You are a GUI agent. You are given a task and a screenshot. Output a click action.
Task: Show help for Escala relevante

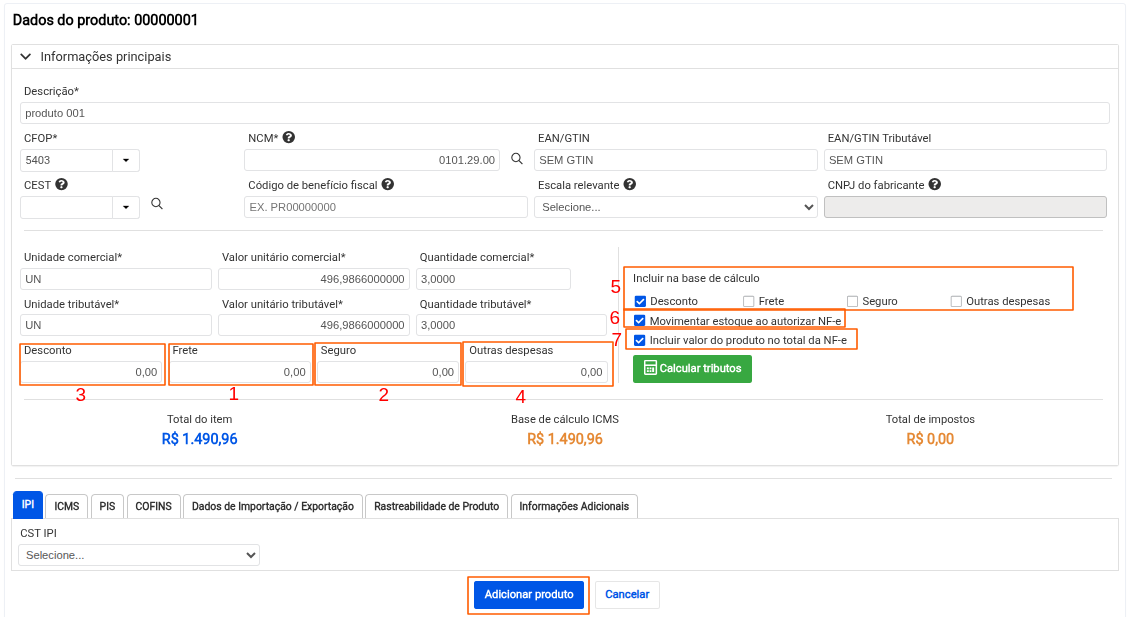point(630,185)
